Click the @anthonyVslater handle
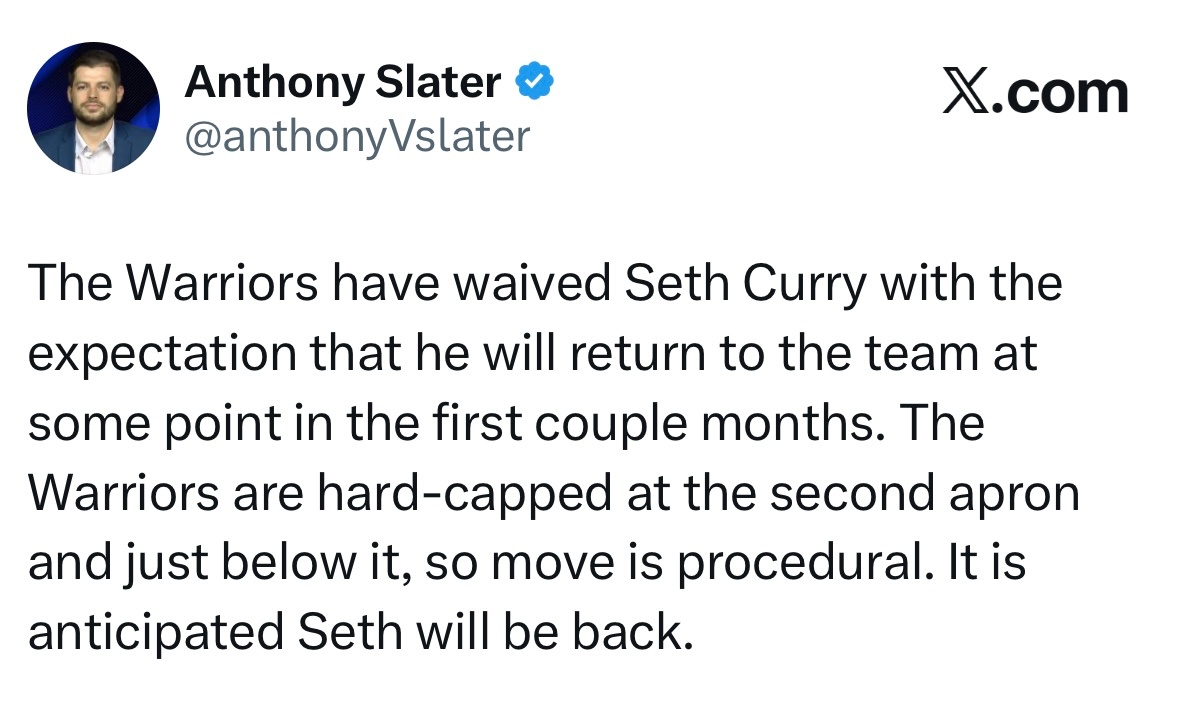 pyautogui.click(x=357, y=137)
